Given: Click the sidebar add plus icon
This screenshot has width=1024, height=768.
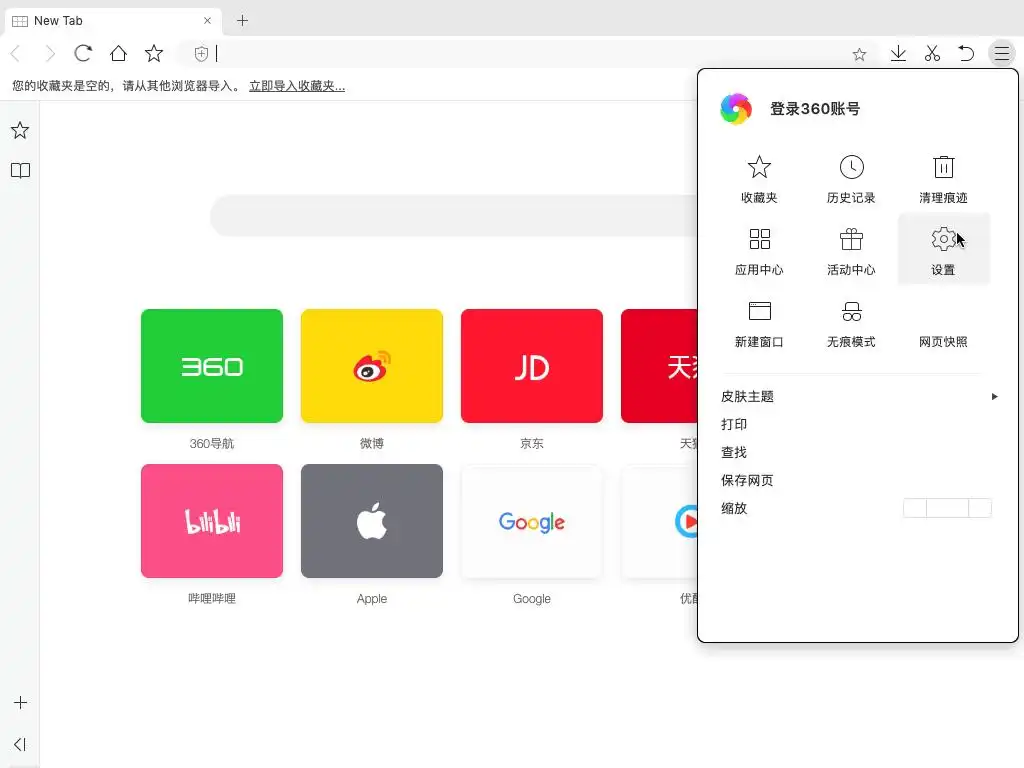Looking at the screenshot, I should tap(20, 703).
